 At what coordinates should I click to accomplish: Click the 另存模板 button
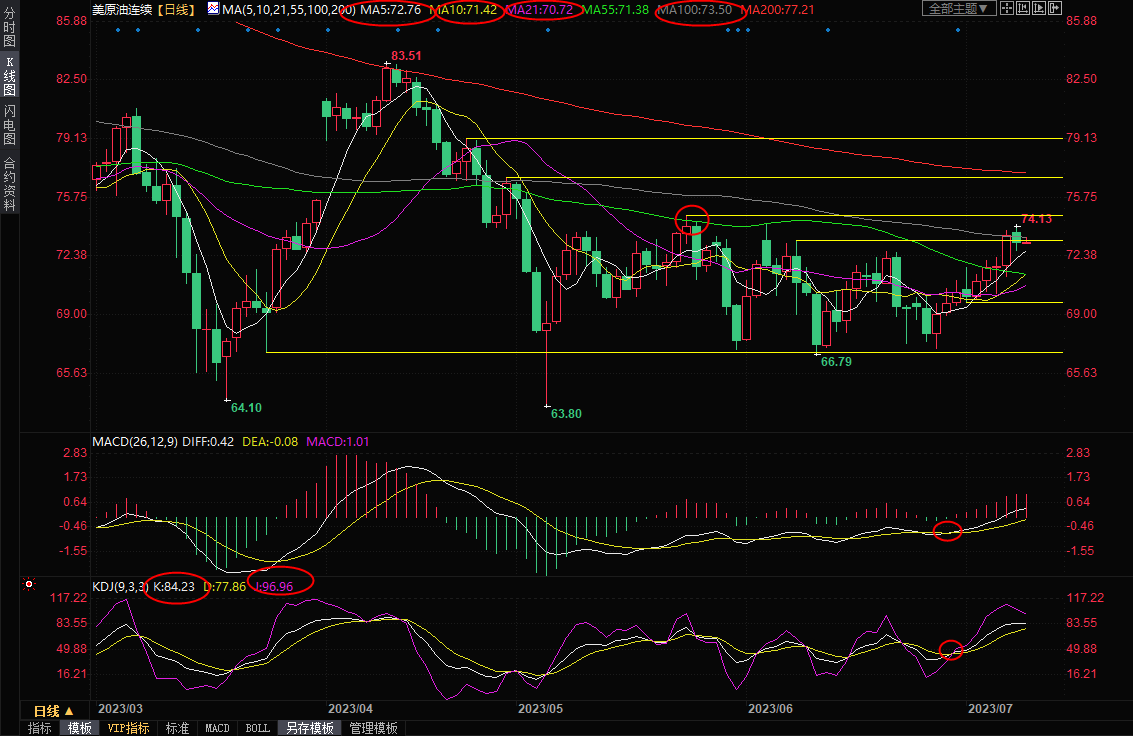(309, 728)
